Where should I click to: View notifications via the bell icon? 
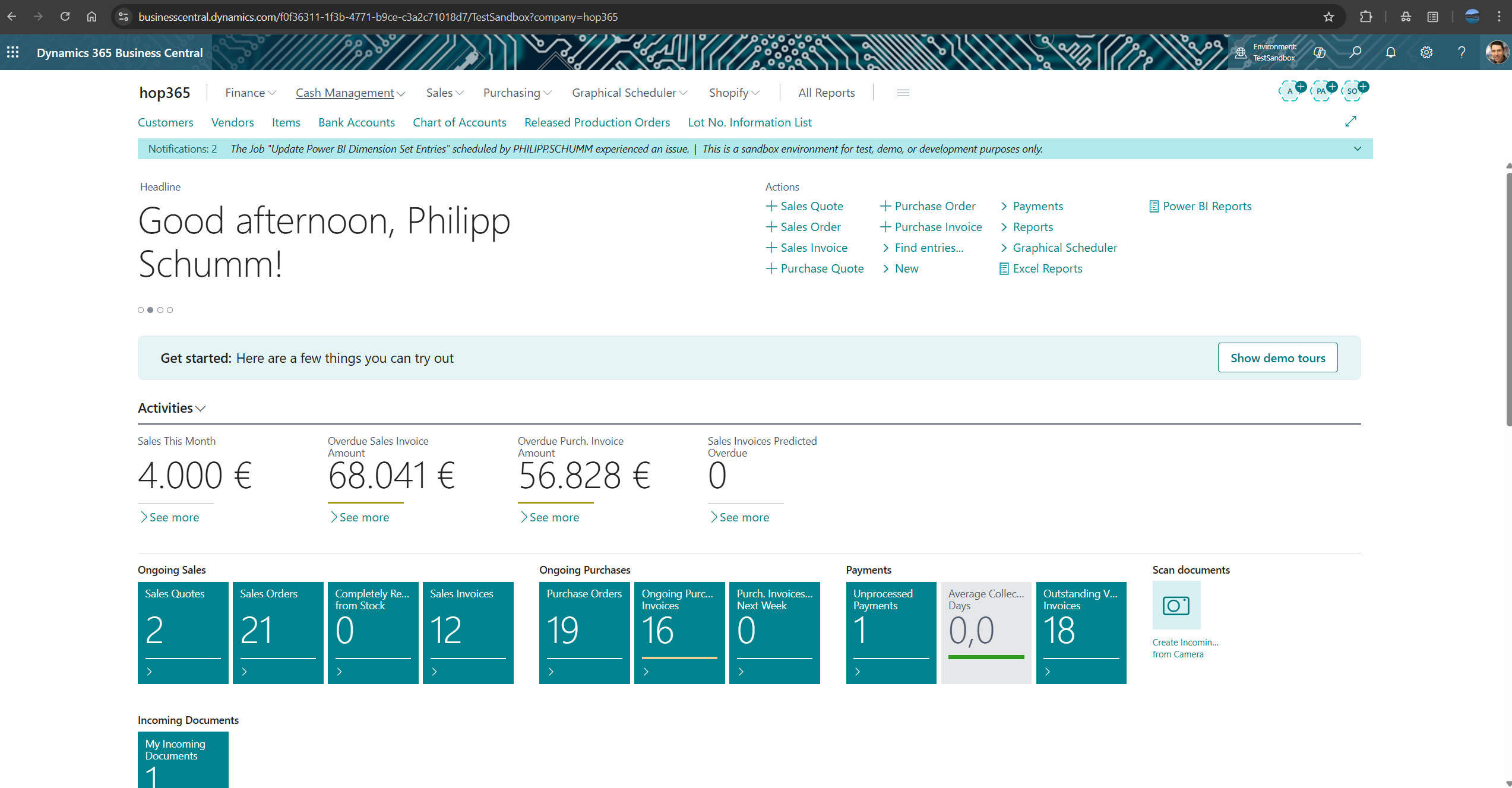pyautogui.click(x=1391, y=52)
